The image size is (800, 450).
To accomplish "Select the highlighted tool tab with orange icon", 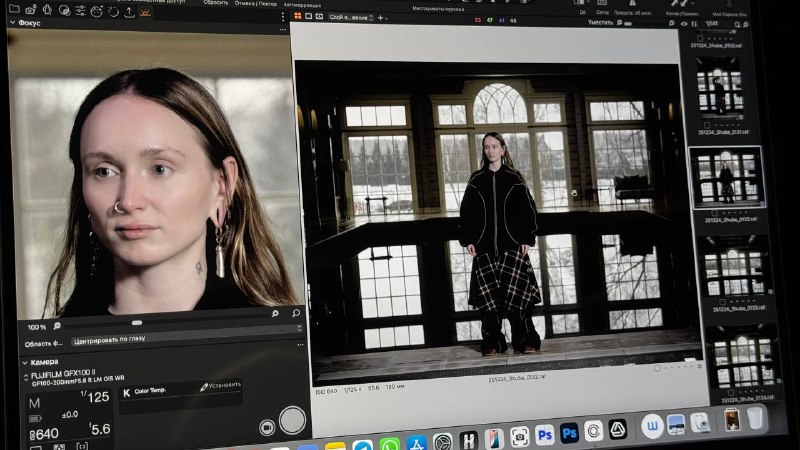I will click(x=145, y=12).
